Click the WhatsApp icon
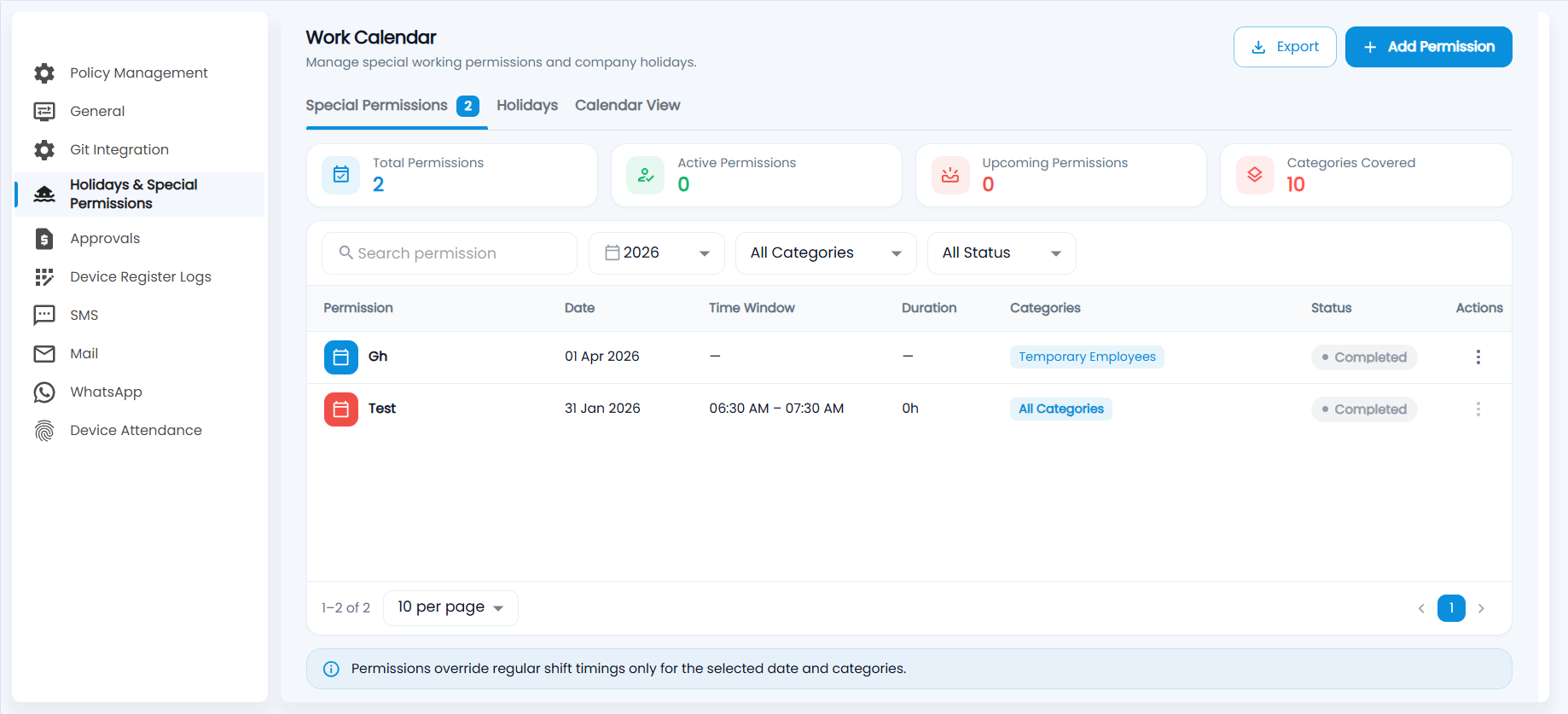1568x714 pixels. (44, 392)
